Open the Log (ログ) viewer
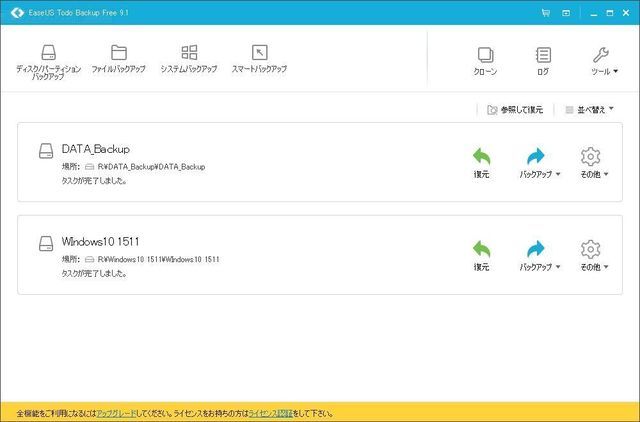640x422 pixels. click(543, 60)
